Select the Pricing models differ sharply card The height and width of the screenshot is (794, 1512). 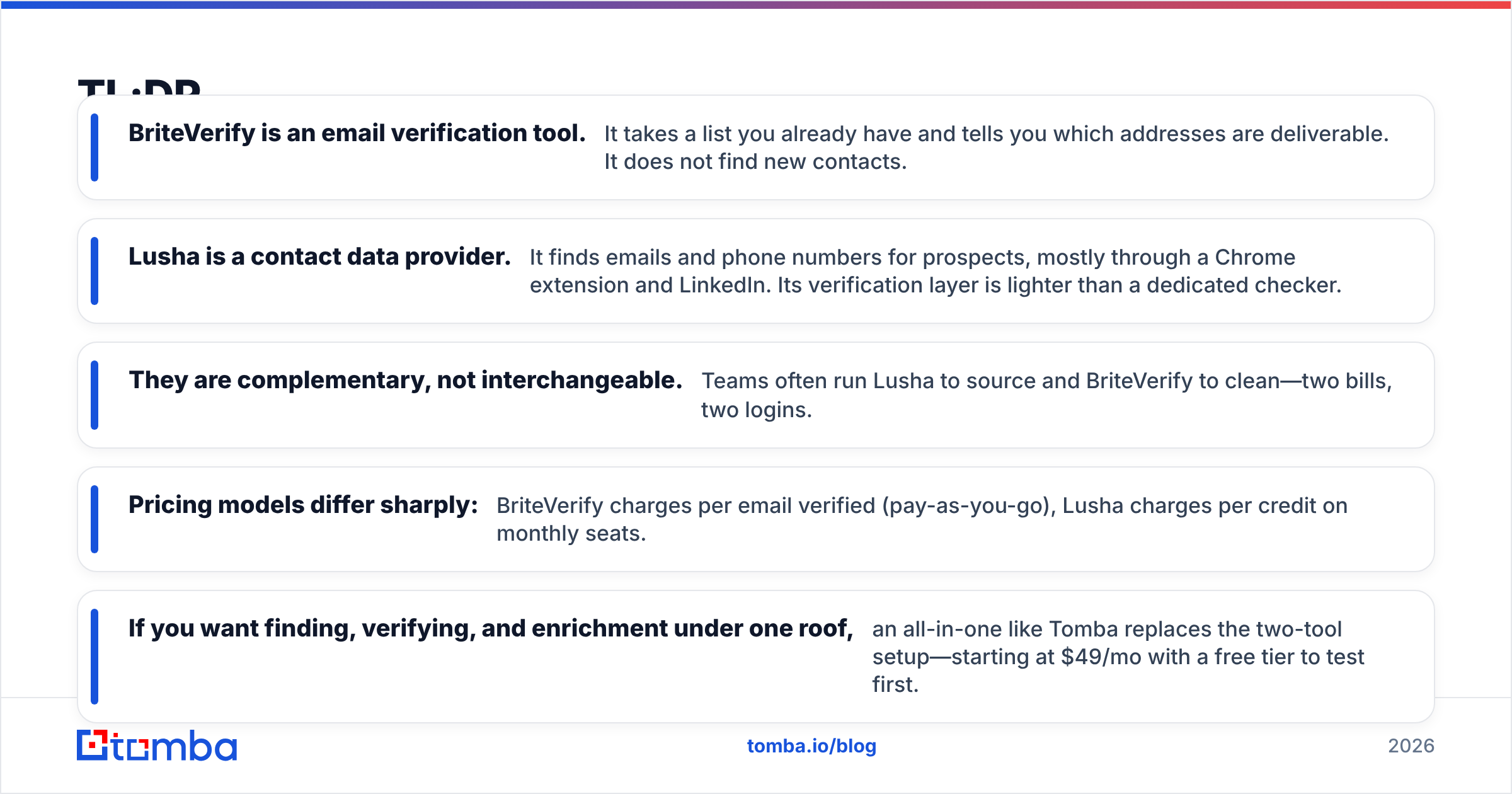[756, 519]
